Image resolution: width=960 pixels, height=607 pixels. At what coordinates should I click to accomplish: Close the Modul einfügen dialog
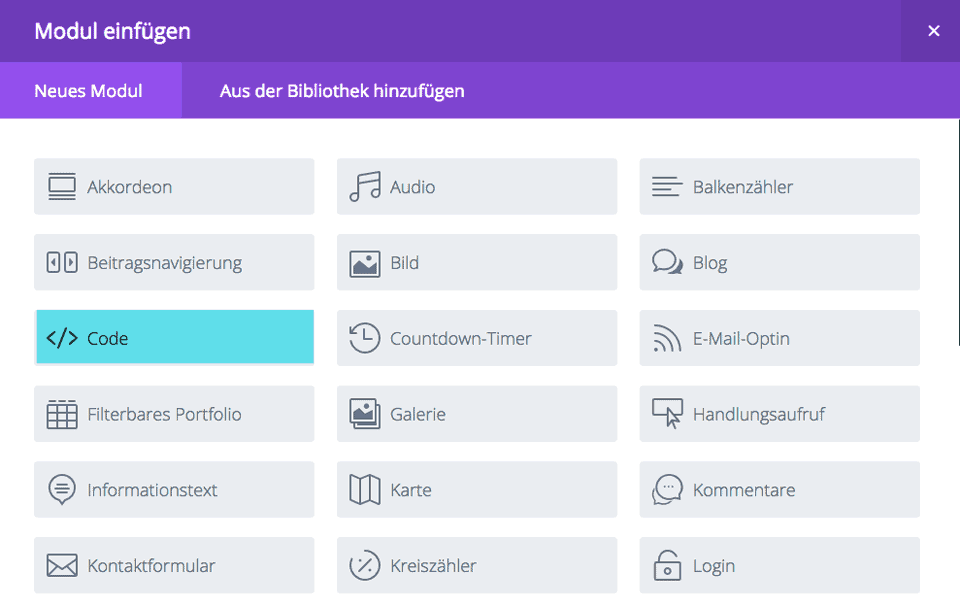tap(933, 31)
